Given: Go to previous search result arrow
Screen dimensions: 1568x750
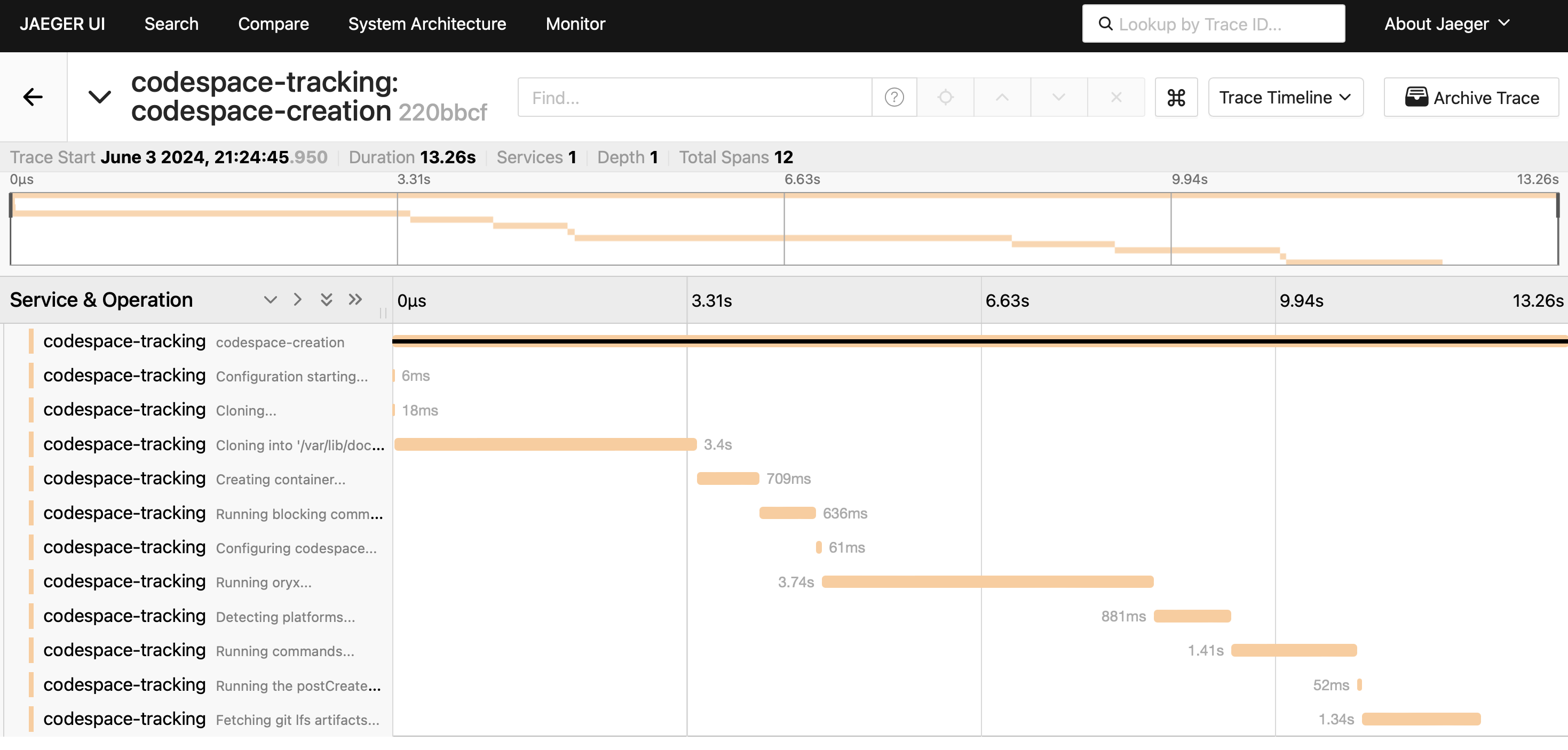Looking at the screenshot, I should coord(1001,97).
